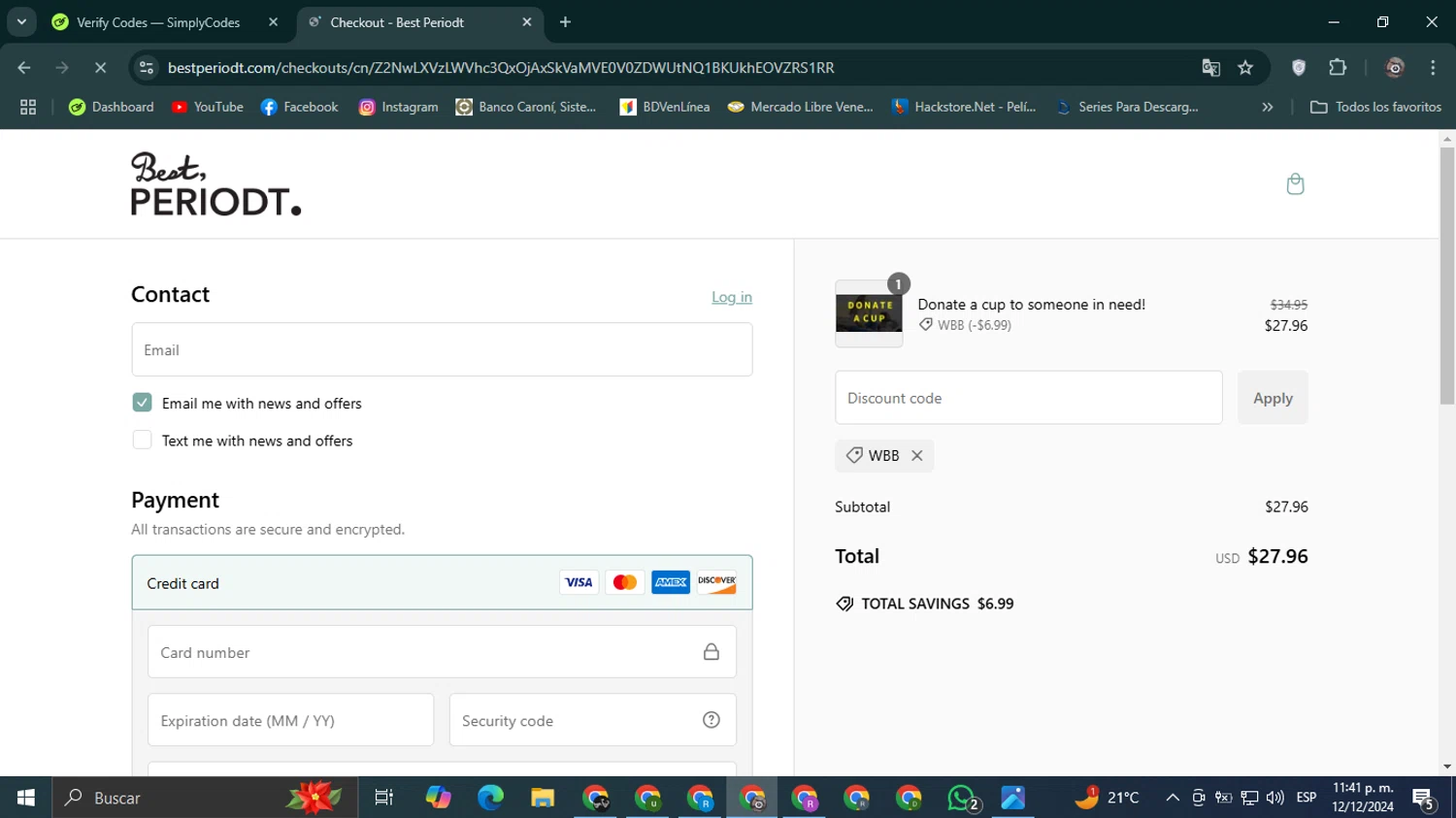Click the Best Periodt logo

pyautogui.click(x=215, y=183)
